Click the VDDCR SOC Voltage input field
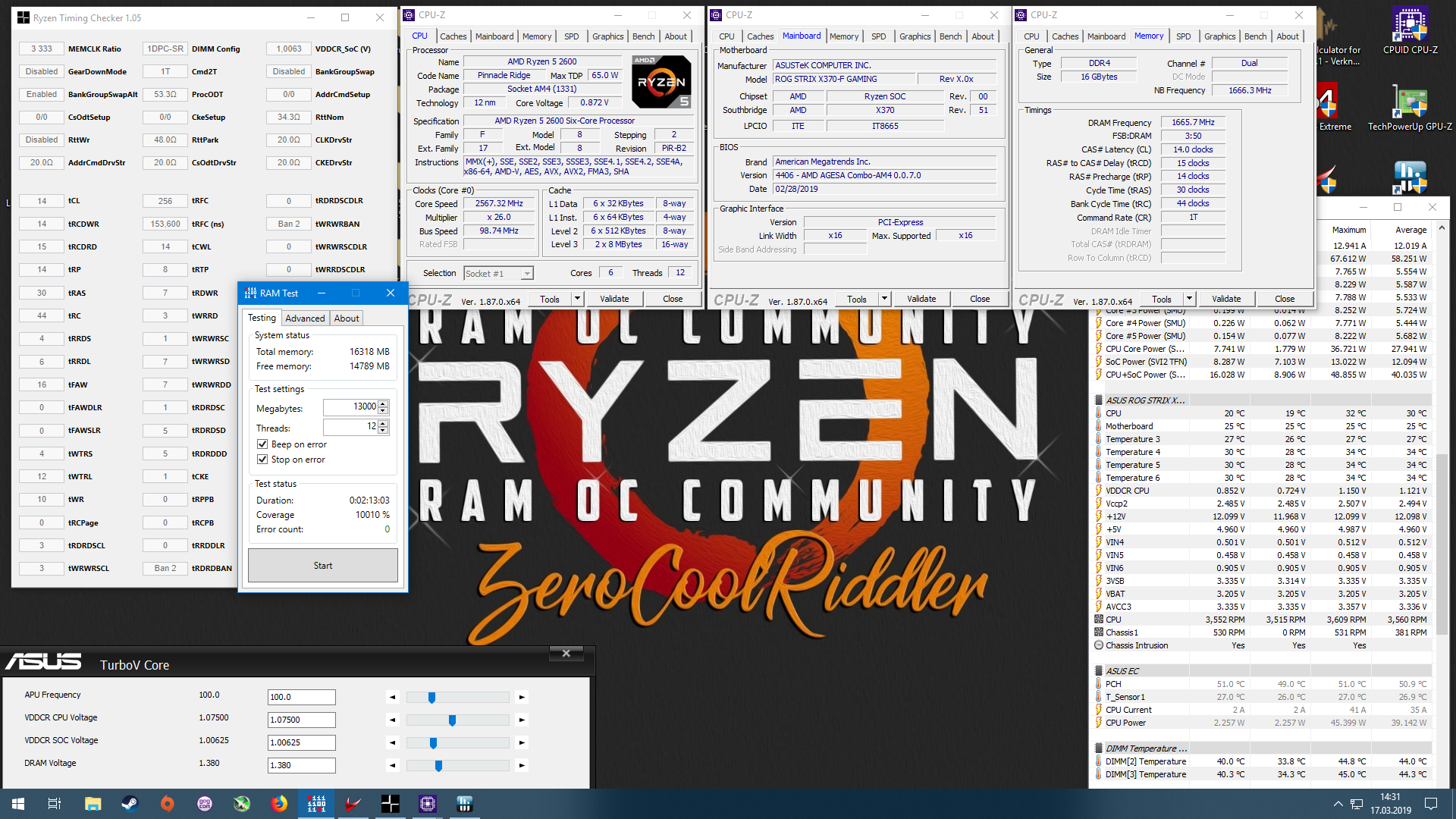Screen dimensions: 1456x819 tap(301, 742)
